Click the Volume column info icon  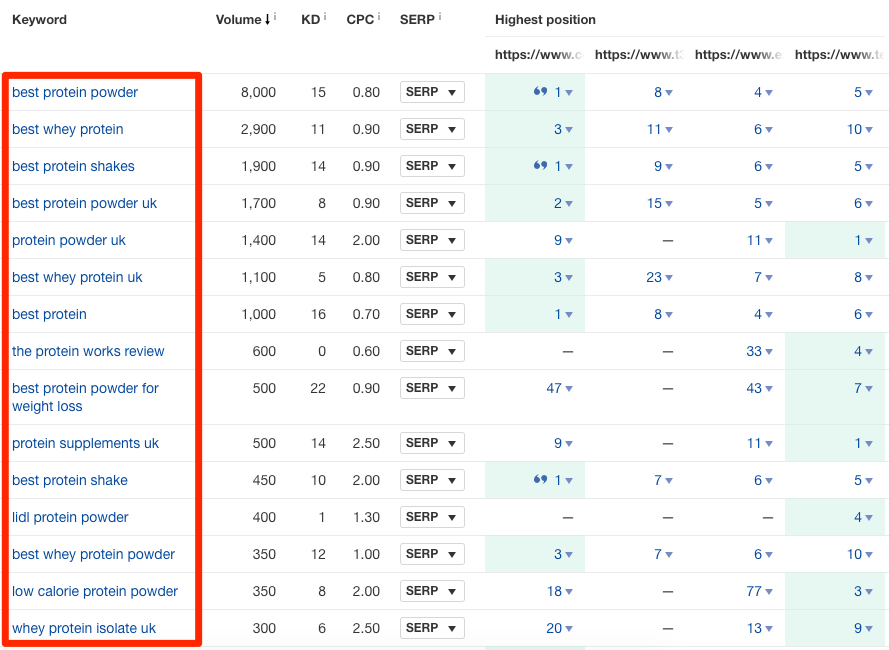point(276,14)
